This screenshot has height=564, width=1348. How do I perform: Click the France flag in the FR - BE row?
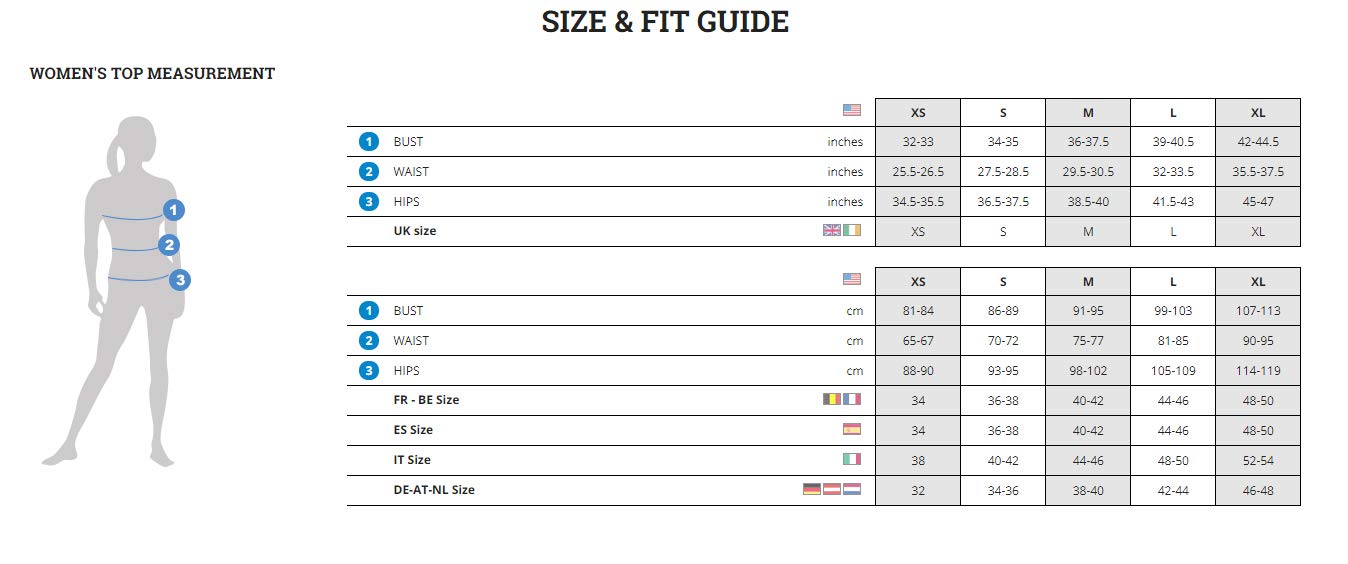pos(851,399)
